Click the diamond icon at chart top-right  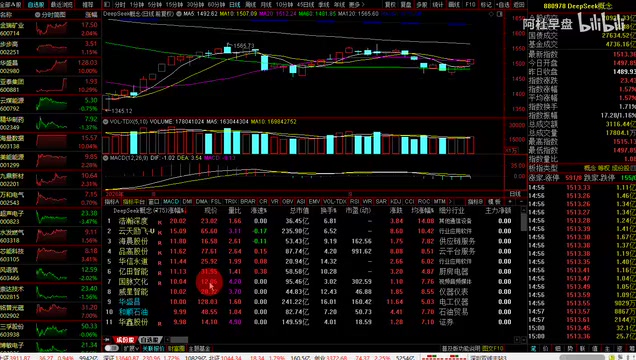(x=491, y=14)
